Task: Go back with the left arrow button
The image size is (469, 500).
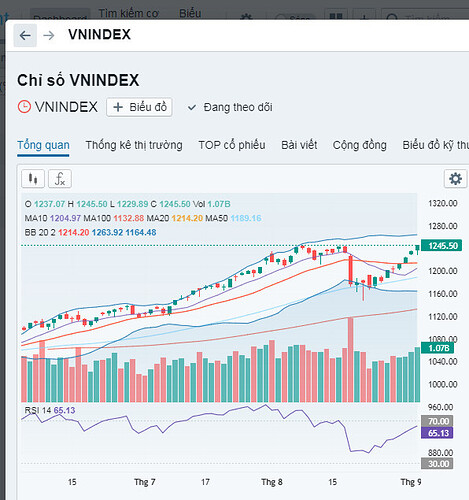Action: click(x=25, y=35)
